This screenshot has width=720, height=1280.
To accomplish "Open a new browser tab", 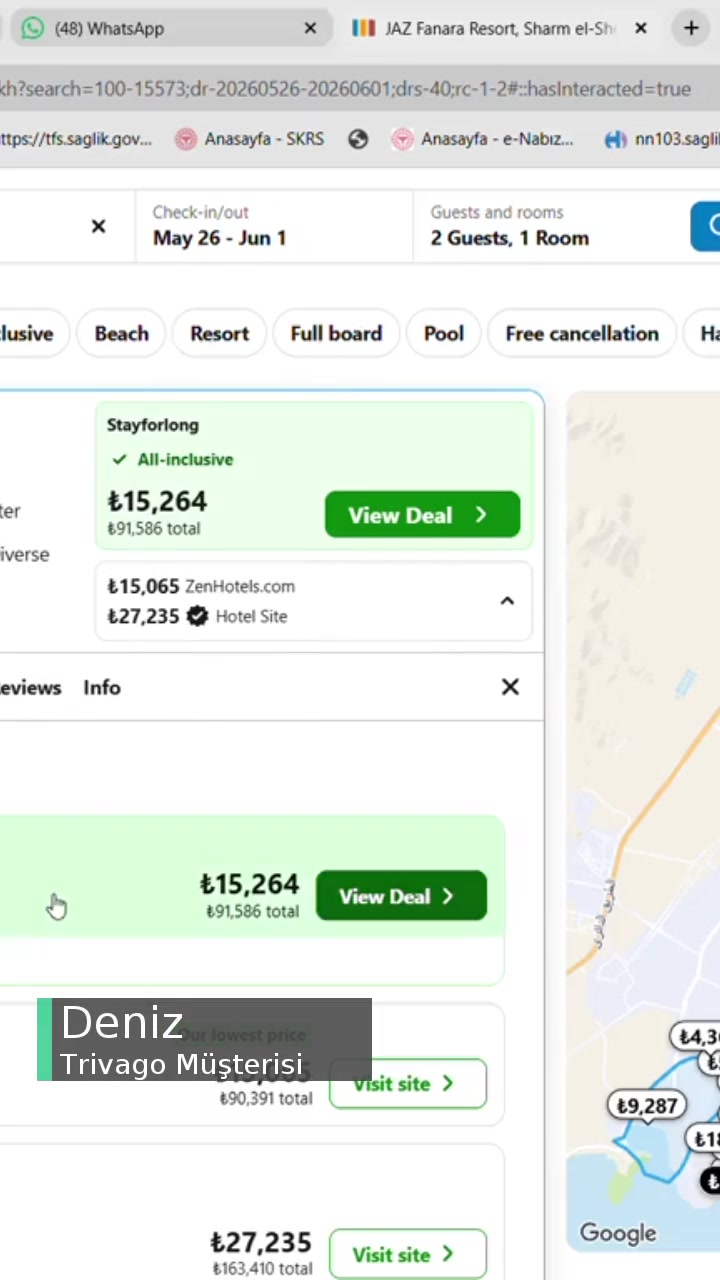I will click(691, 28).
